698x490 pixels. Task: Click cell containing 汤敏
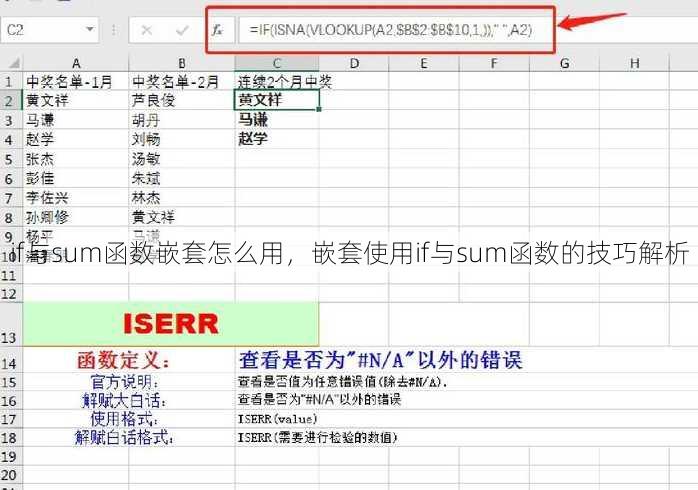coord(182,159)
